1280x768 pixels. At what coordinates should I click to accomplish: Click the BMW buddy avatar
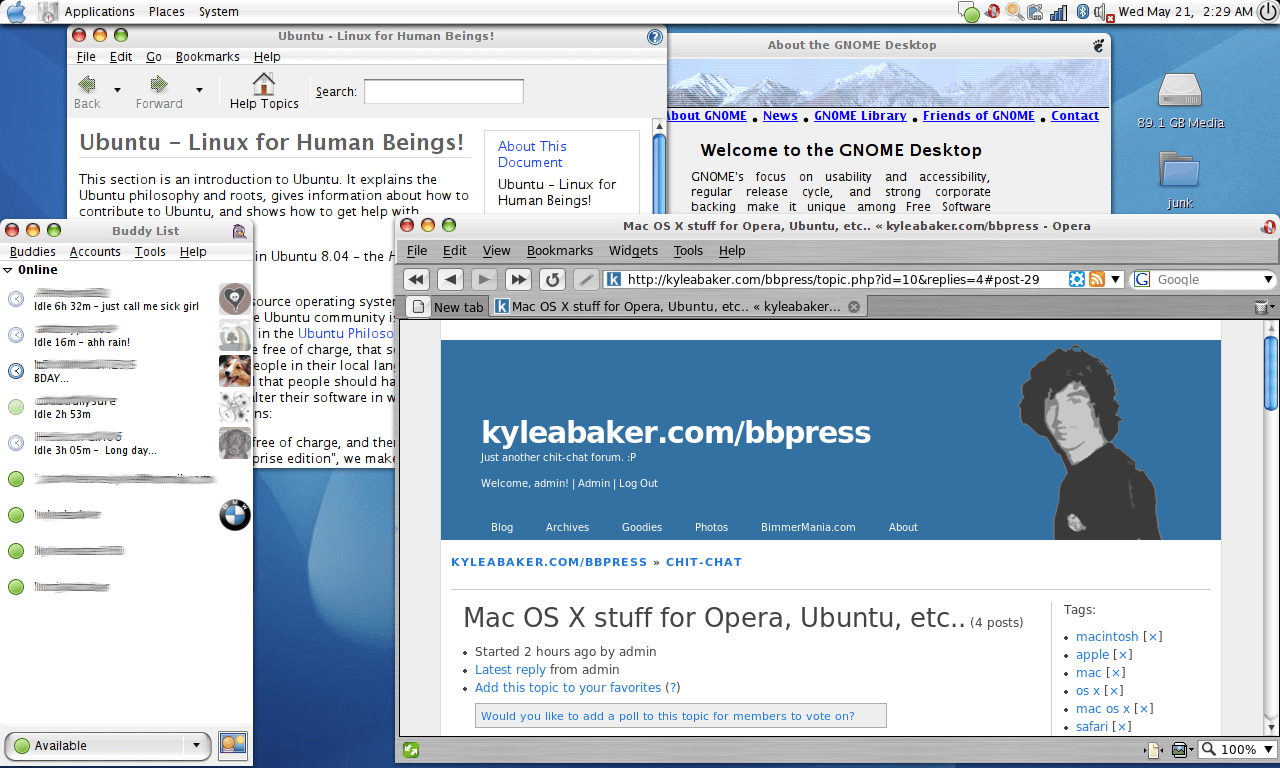tap(235, 515)
